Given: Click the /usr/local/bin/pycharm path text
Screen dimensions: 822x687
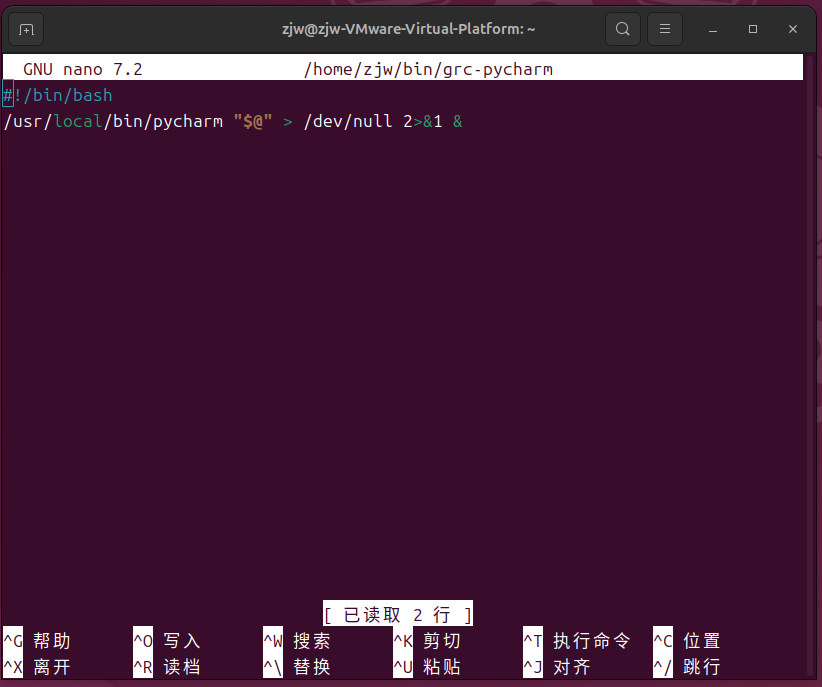Looking at the screenshot, I should coord(113,122).
